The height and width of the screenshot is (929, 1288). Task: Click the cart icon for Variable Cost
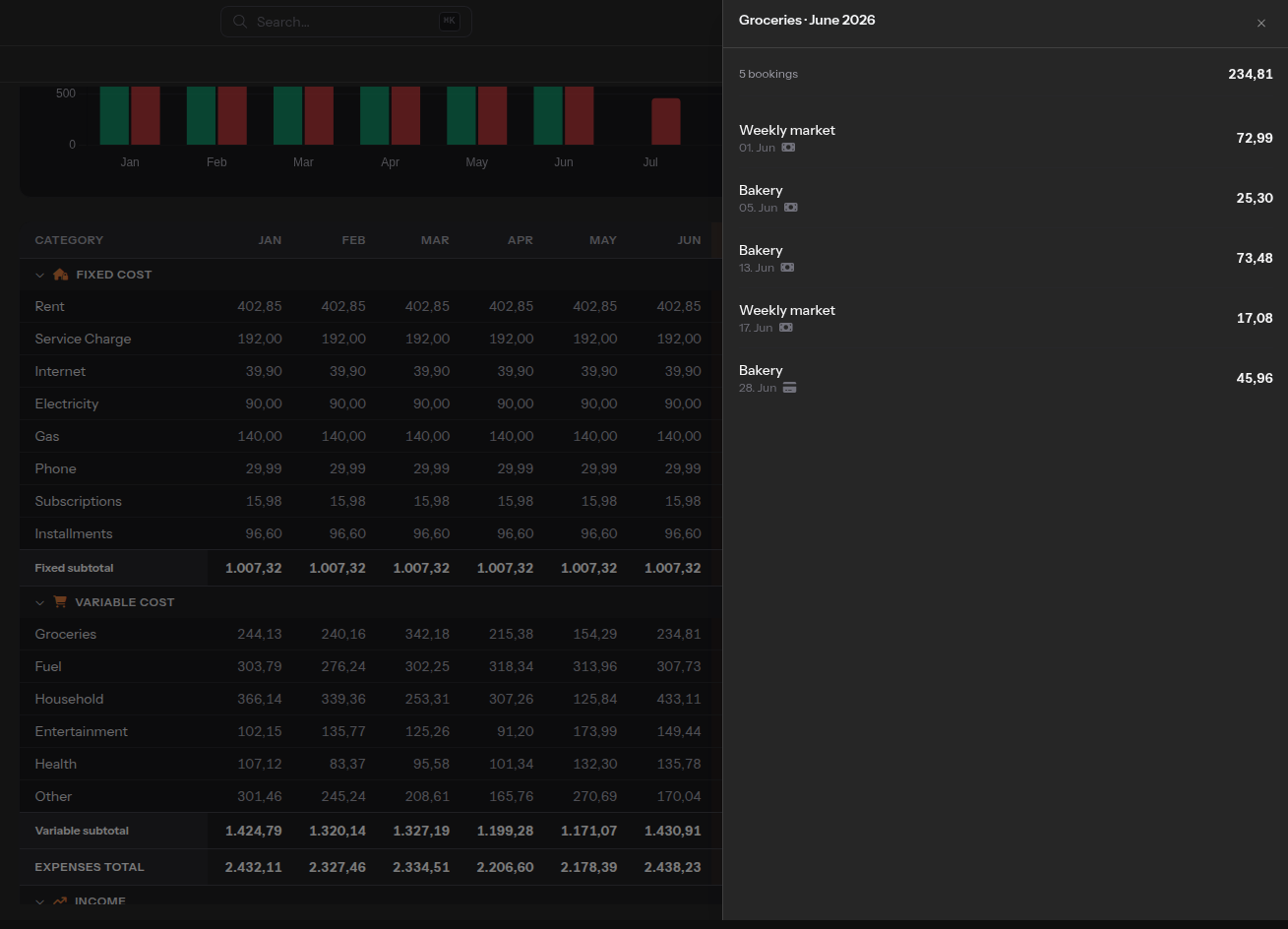coord(60,602)
